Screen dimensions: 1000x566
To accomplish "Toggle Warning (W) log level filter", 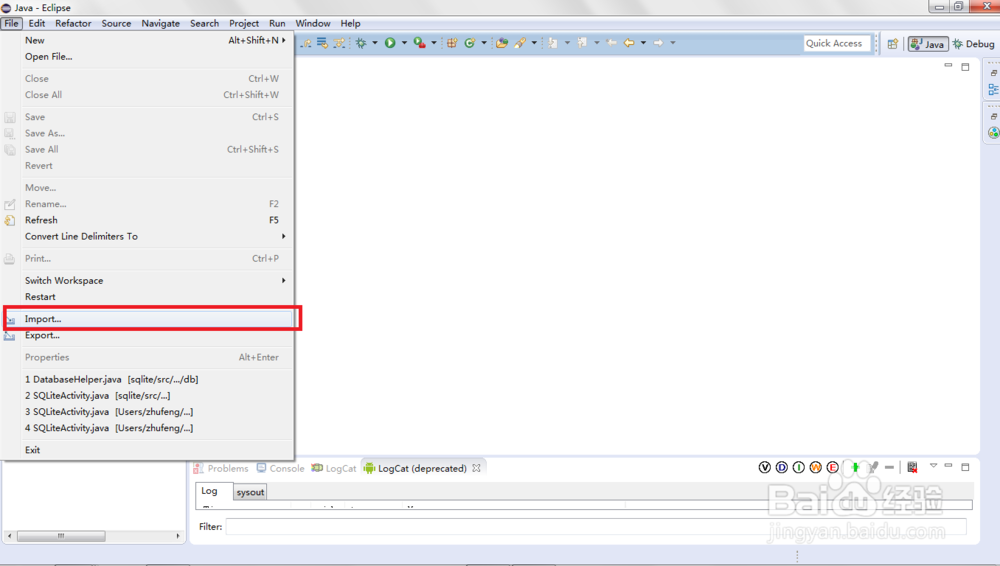I will pos(816,468).
